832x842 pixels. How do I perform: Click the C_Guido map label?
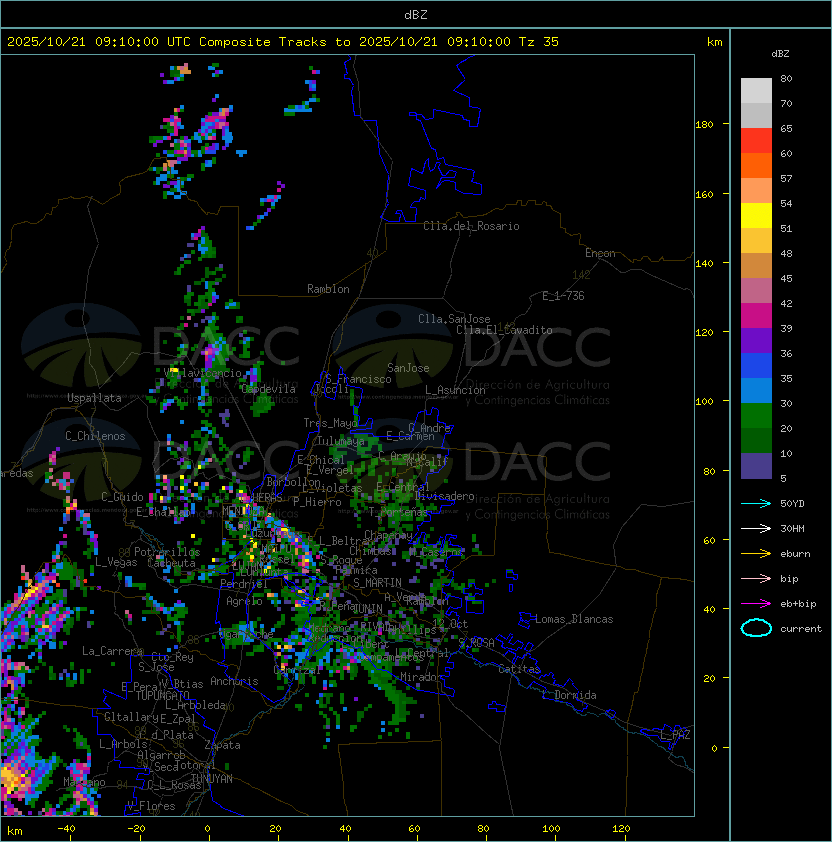[122, 497]
